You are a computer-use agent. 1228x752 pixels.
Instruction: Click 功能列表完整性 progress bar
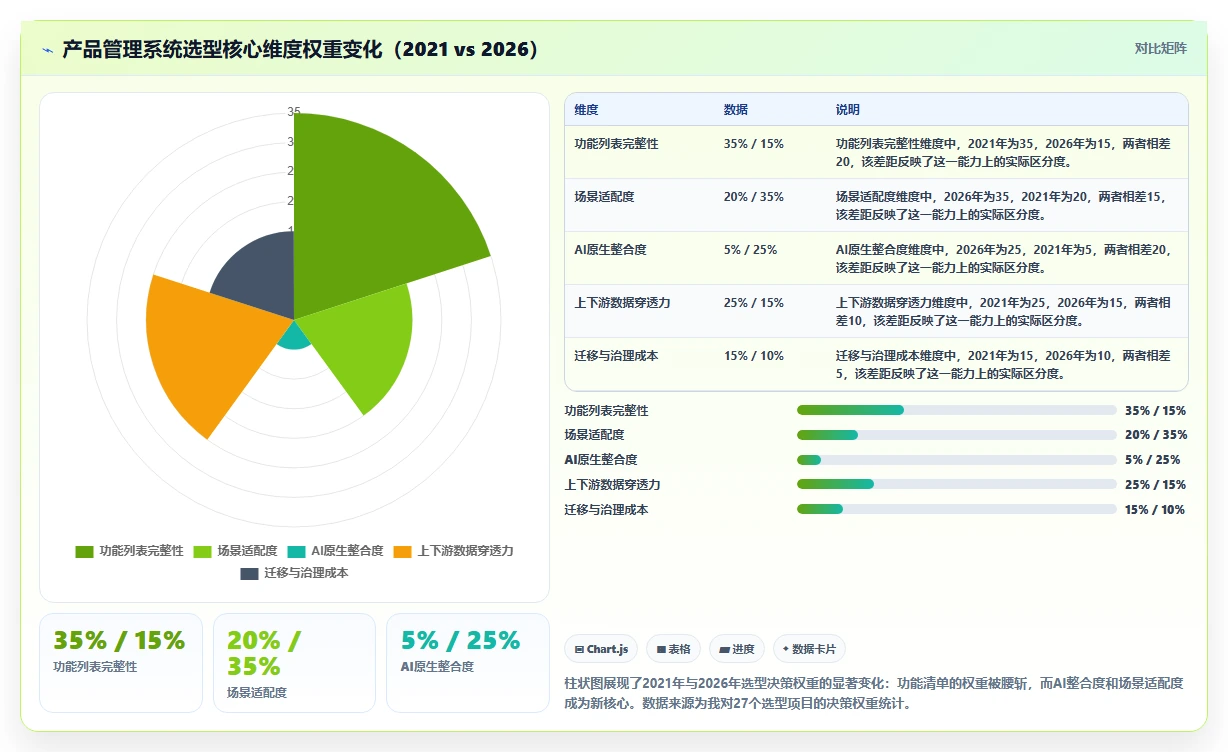[x=956, y=410]
